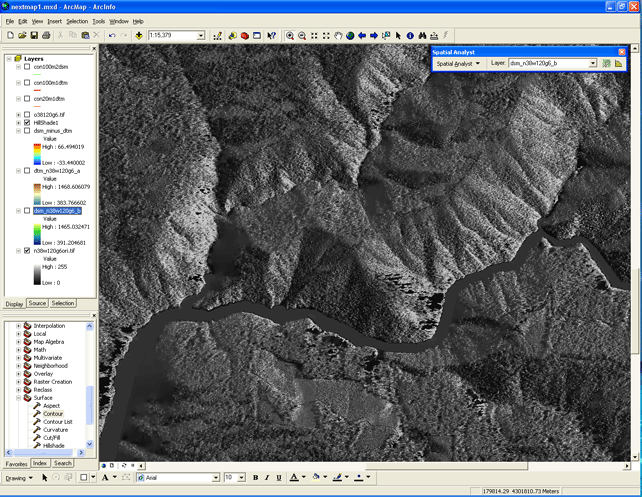This screenshot has height=497, width=642.
Task: Open the Command Line window icon
Action: pyautogui.click(x=257, y=36)
